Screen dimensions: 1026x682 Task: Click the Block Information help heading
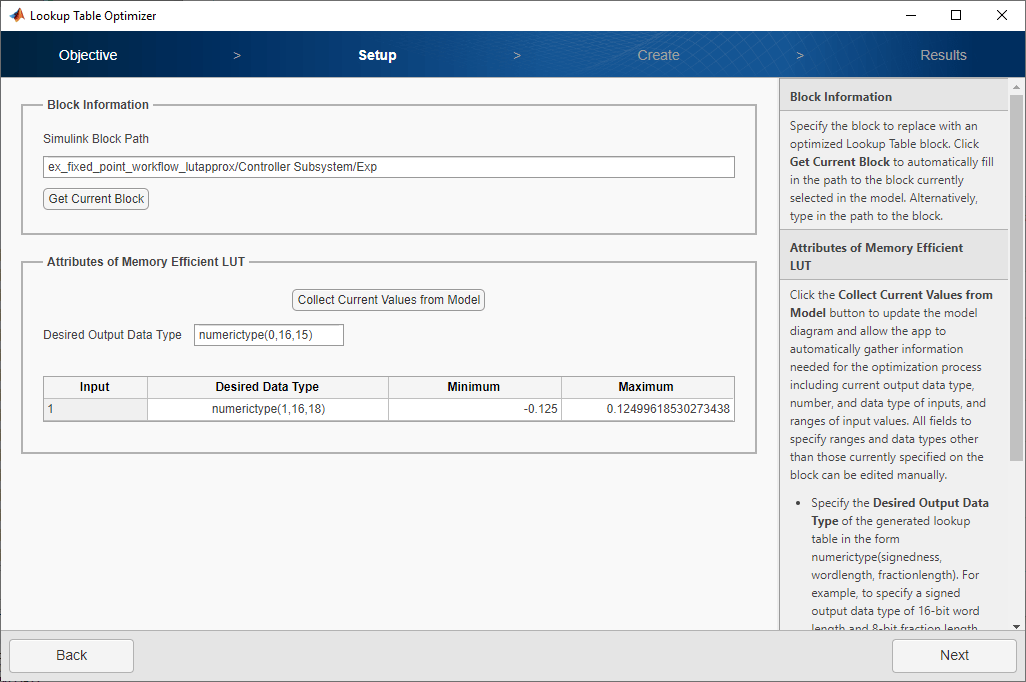coord(840,97)
